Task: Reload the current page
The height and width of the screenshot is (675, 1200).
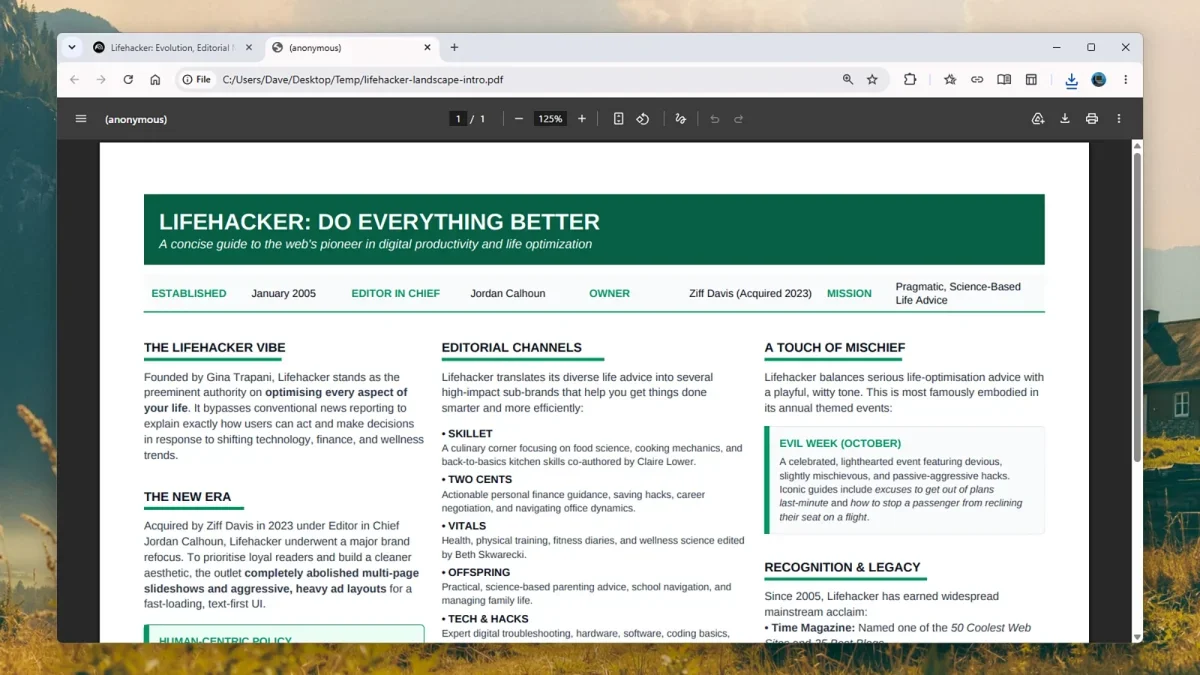Action: click(128, 79)
